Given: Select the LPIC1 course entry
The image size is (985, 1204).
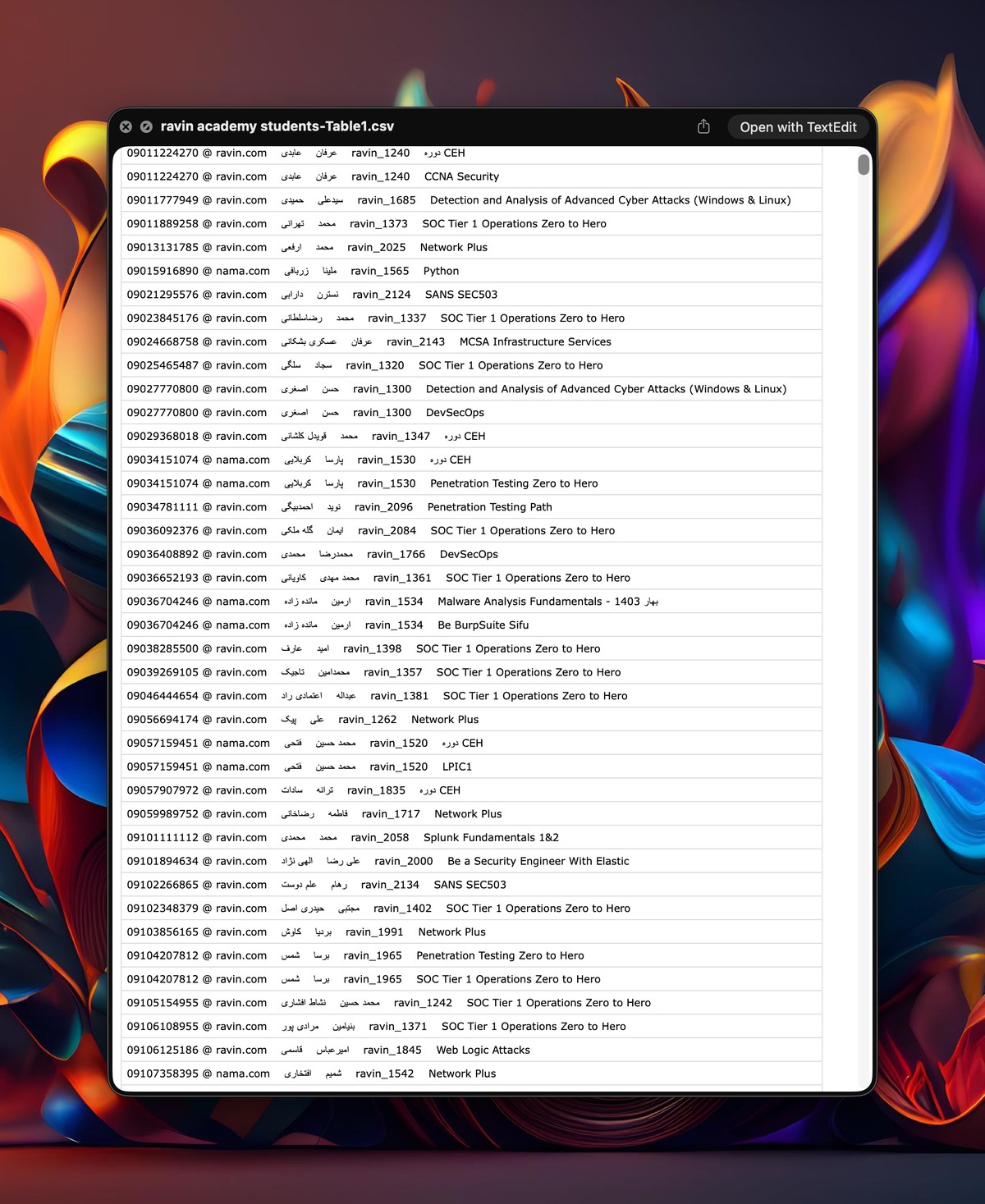Looking at the screenshot, I should 456,767.
